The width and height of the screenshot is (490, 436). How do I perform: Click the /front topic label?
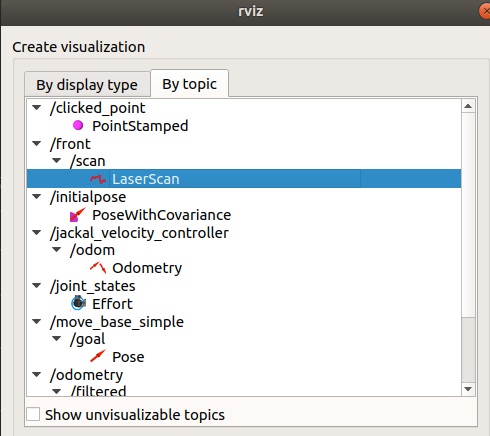70,144
